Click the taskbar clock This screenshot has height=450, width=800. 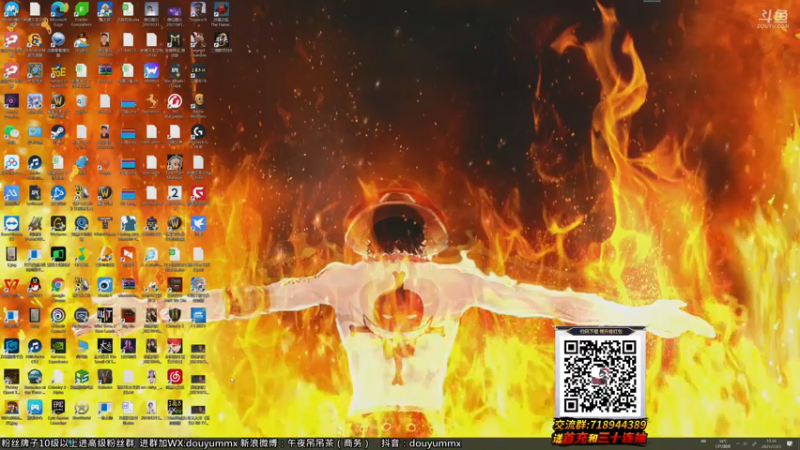pyautogui.click(x=771, y=443)
